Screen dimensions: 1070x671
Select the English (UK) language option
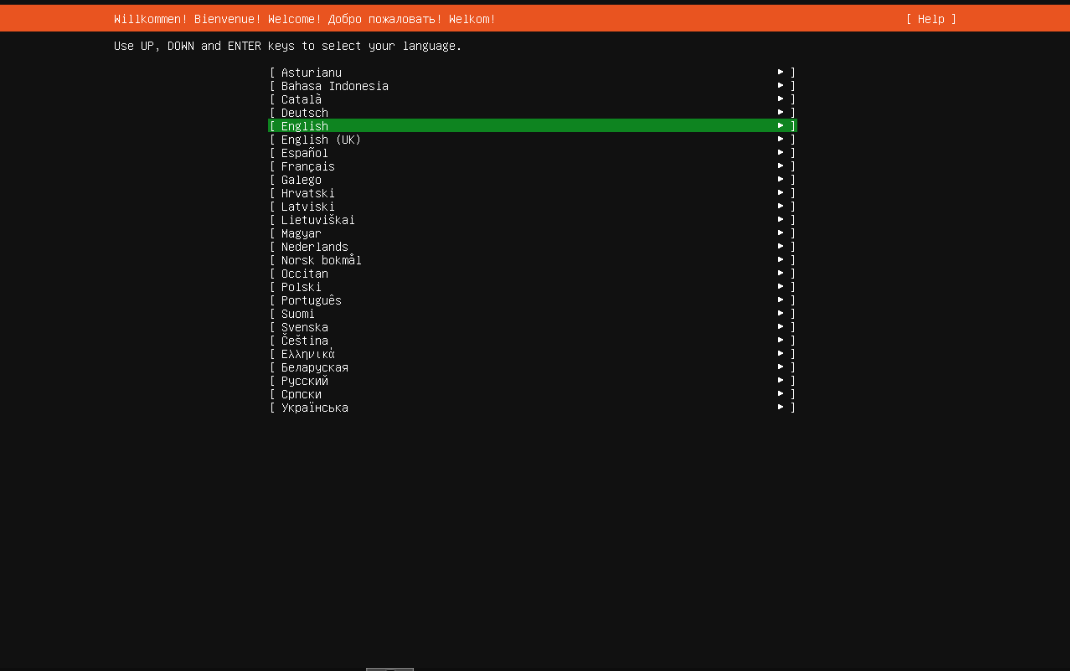point(314,139)
